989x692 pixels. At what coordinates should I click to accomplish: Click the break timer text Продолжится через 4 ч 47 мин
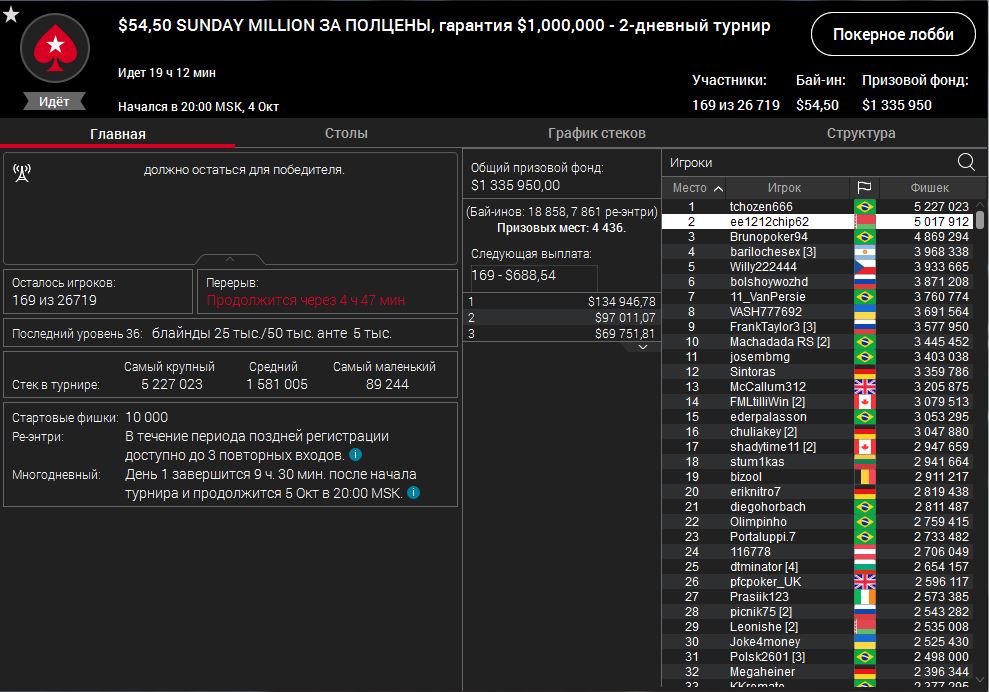tap(306, 300)
